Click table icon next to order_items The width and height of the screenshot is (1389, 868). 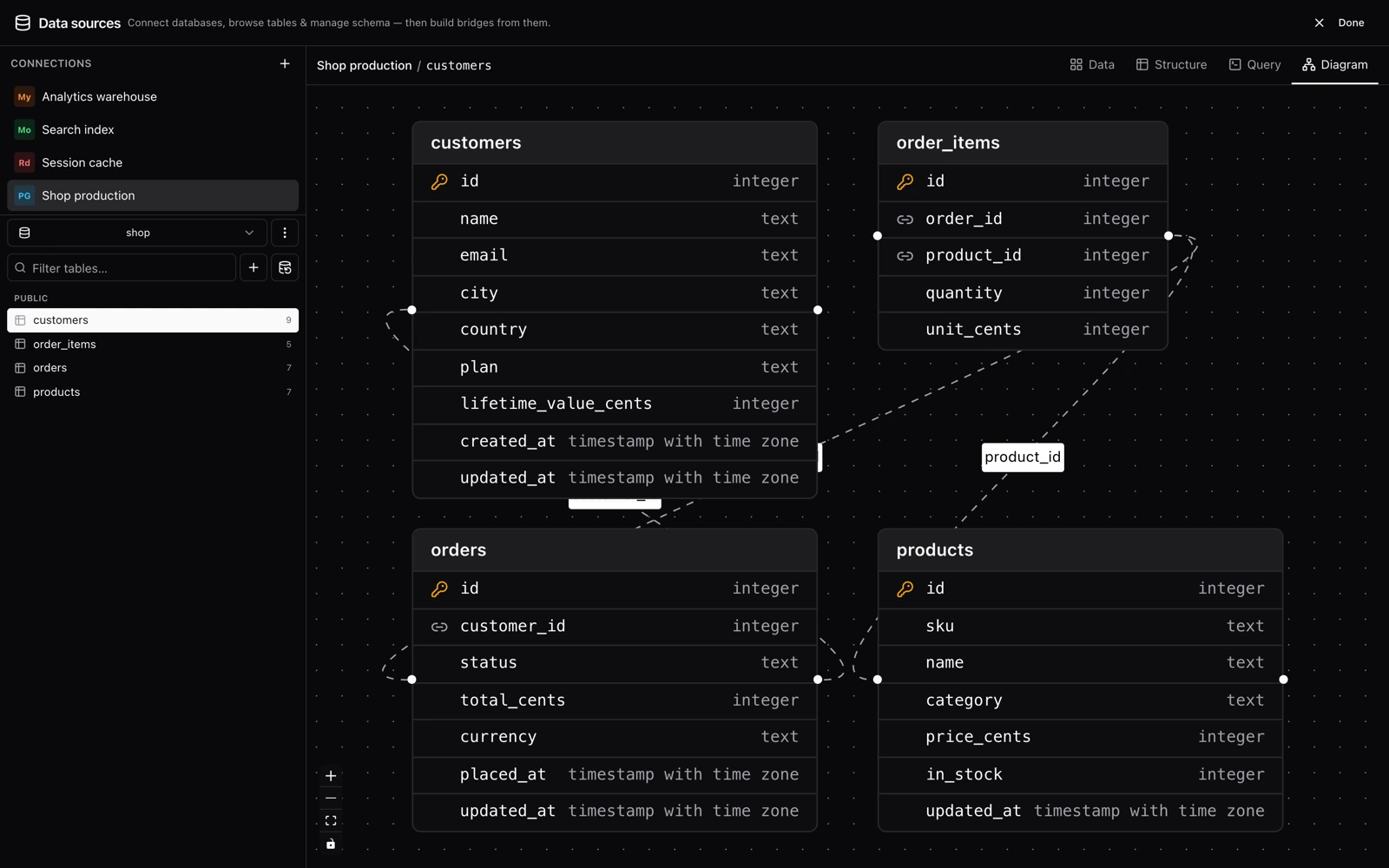pyautogui.click(x=20, y=345)
